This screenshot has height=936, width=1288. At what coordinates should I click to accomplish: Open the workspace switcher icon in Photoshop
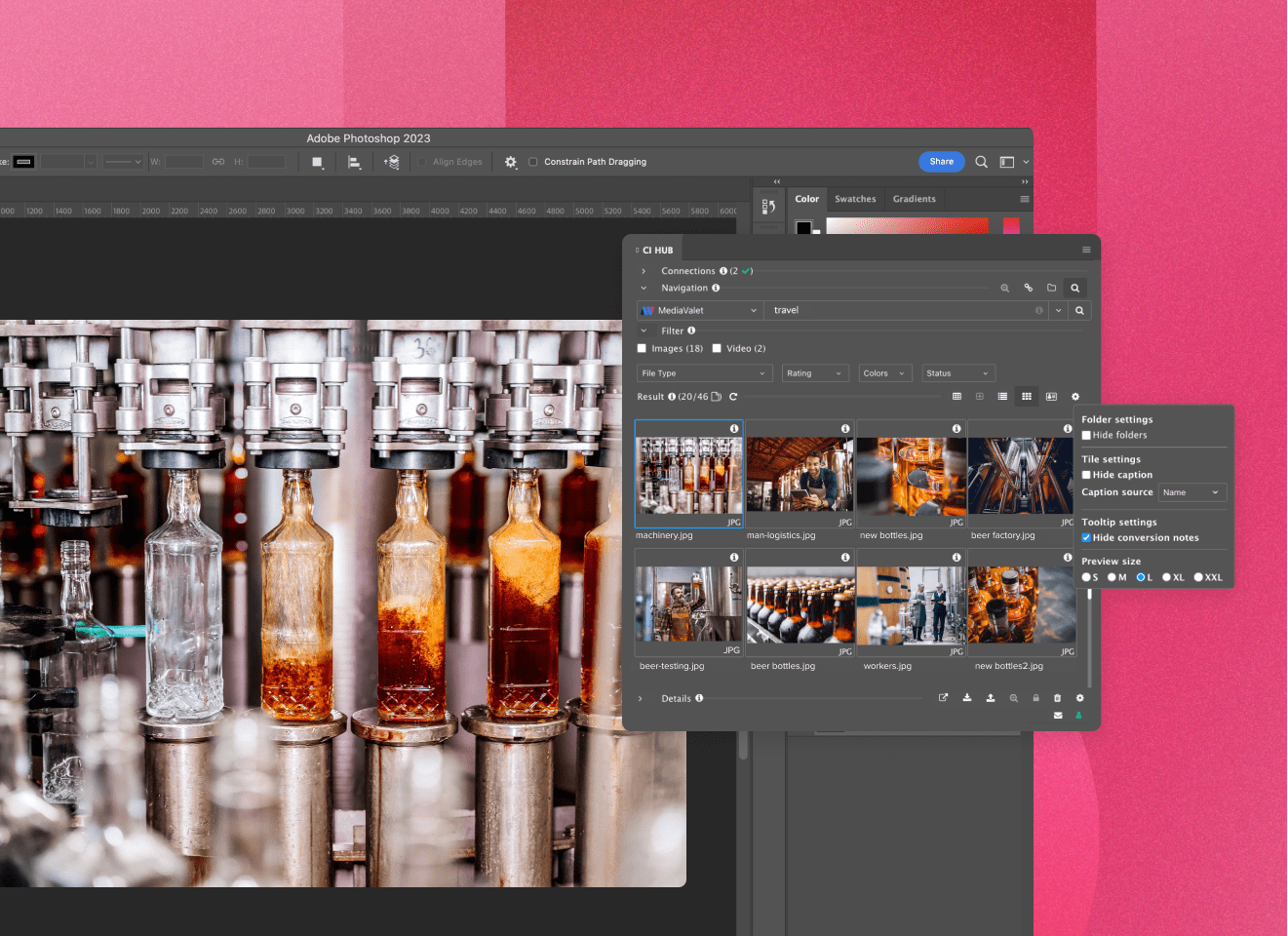point(1007,162)
